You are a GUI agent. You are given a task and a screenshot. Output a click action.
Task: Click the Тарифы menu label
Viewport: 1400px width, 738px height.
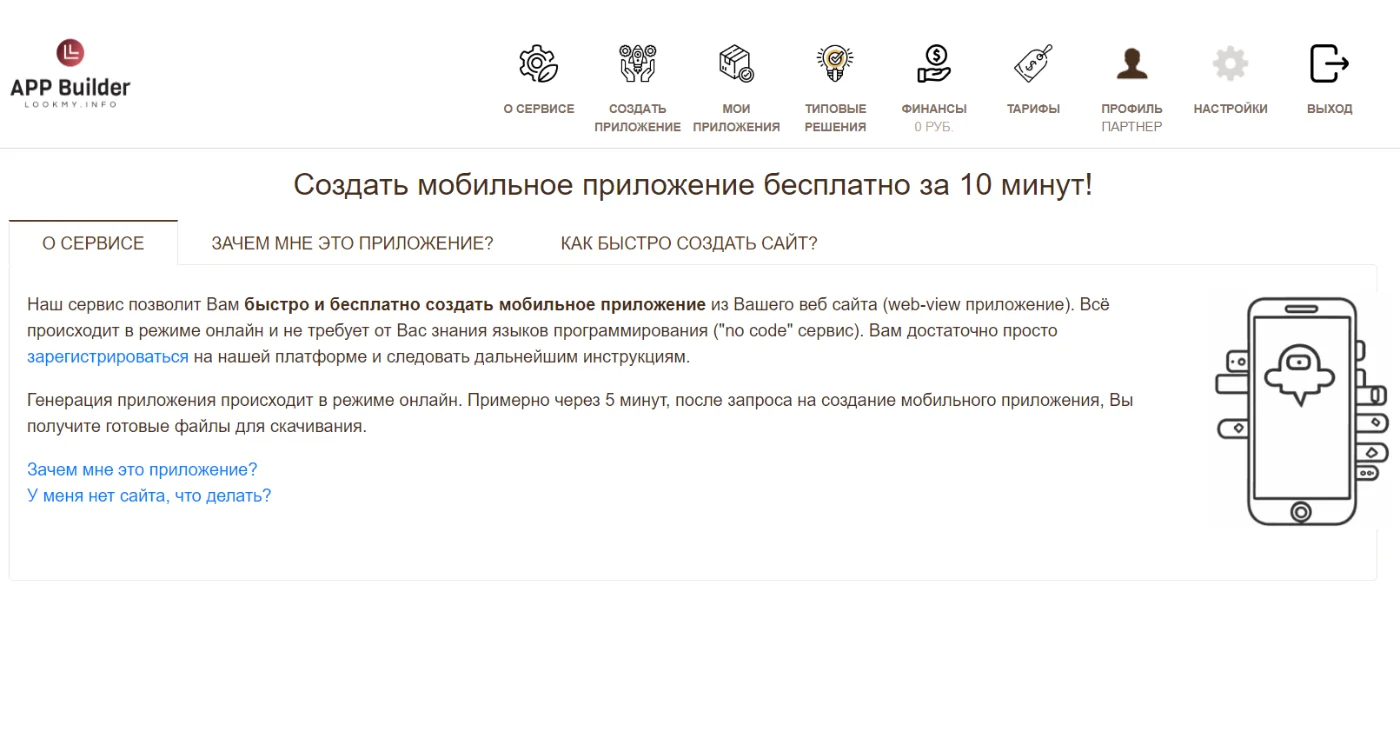1033,109
